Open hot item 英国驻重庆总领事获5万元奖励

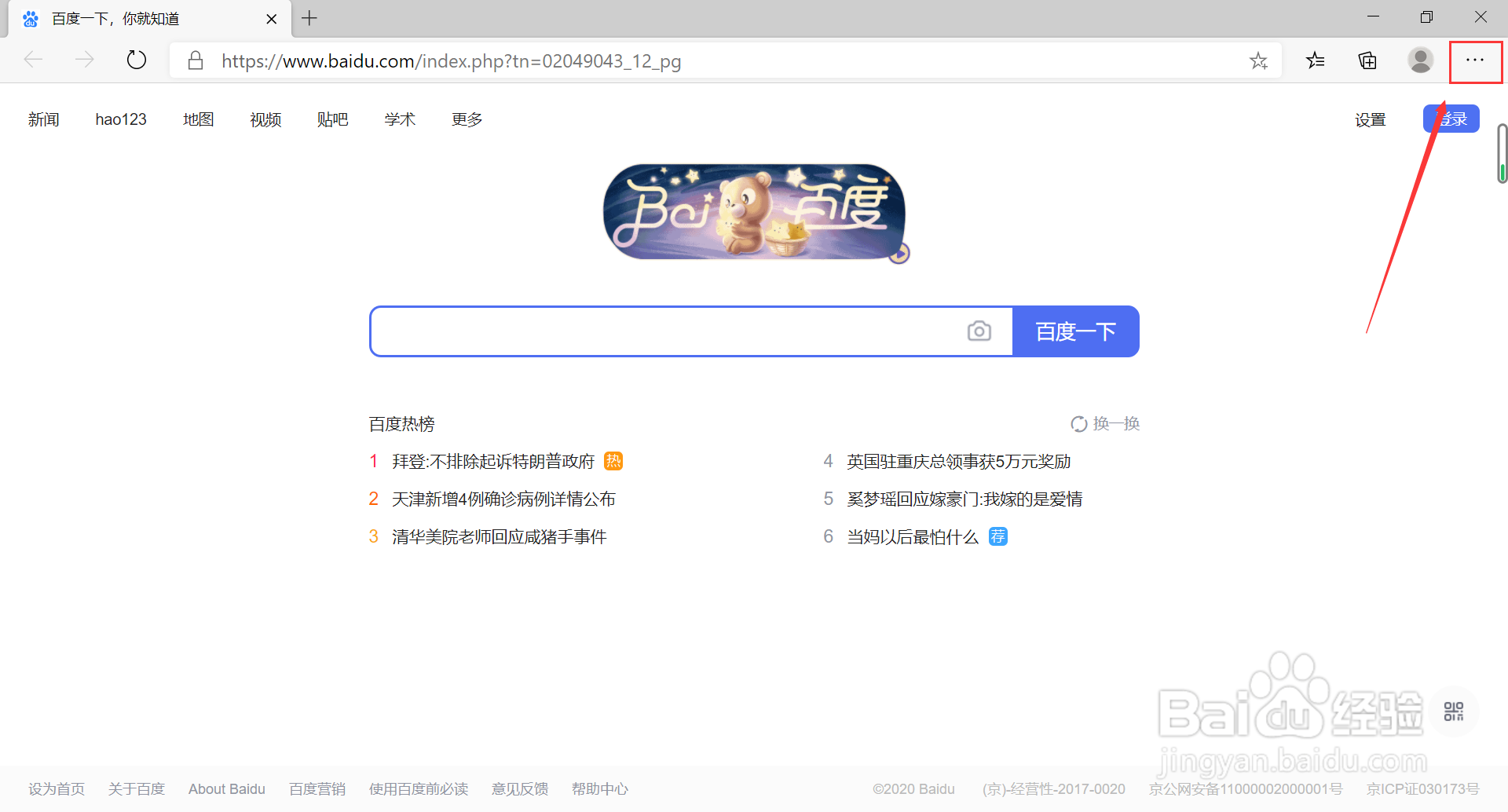[x=959, y=462]
